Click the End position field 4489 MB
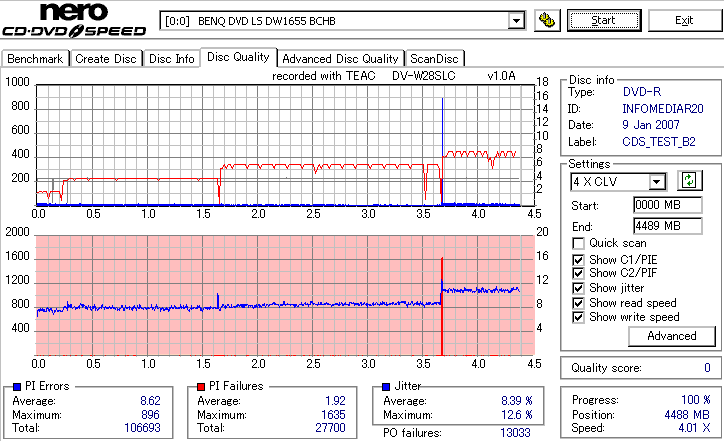This screenshot has width=724, height=441. (x=668, y=226)
